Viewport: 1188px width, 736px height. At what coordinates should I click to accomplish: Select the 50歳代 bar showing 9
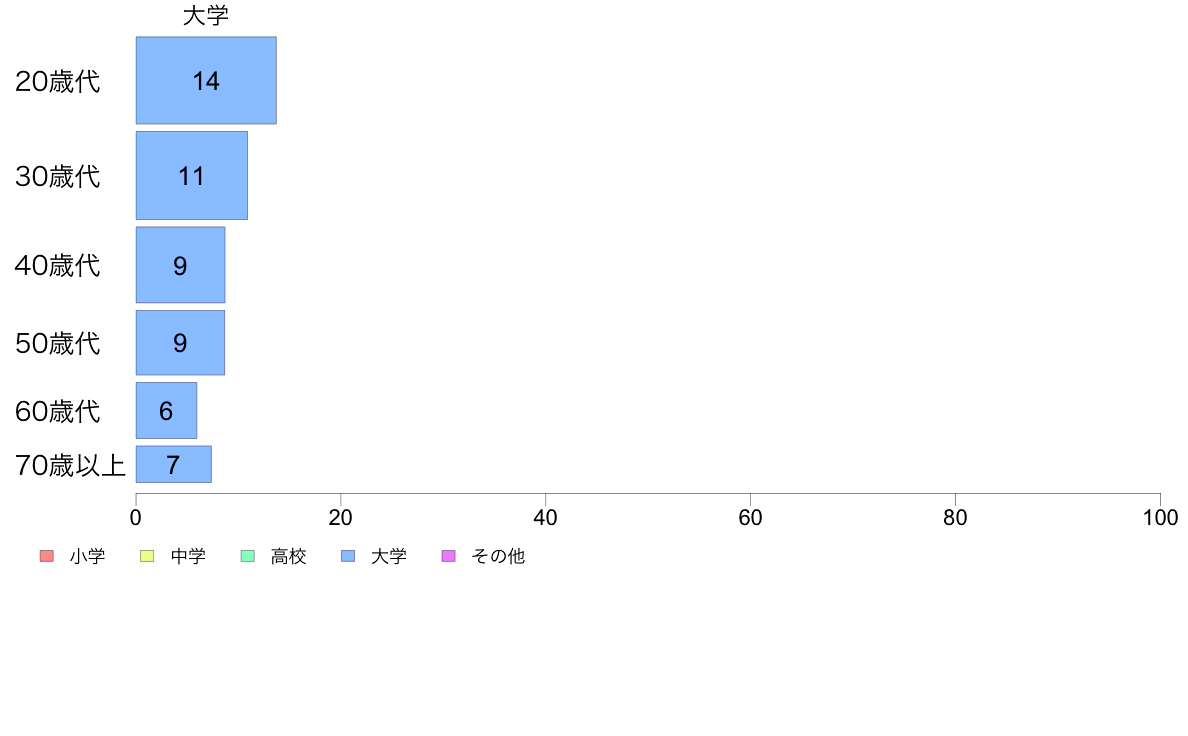180,343
